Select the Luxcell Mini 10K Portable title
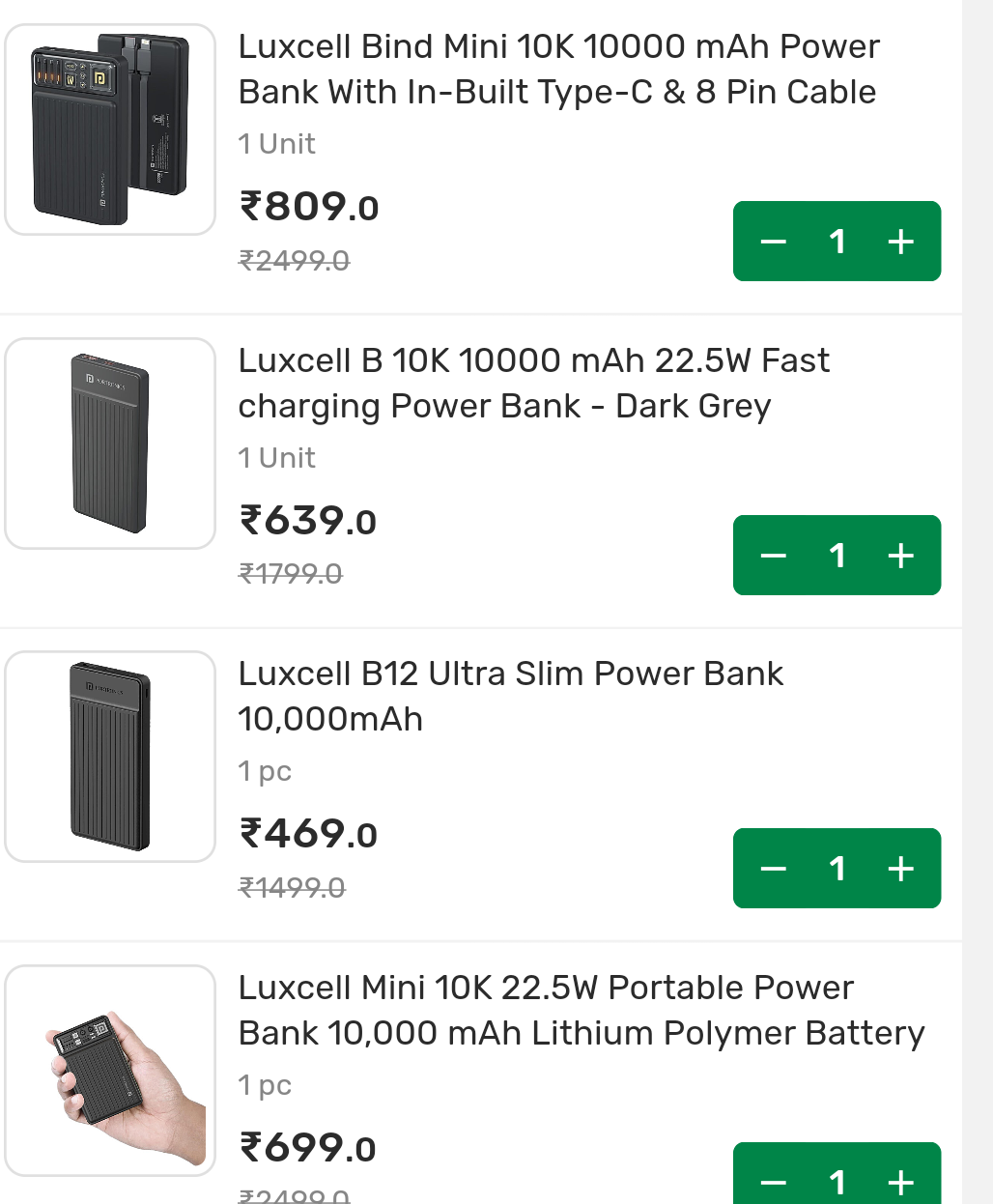 point(580,1010)
